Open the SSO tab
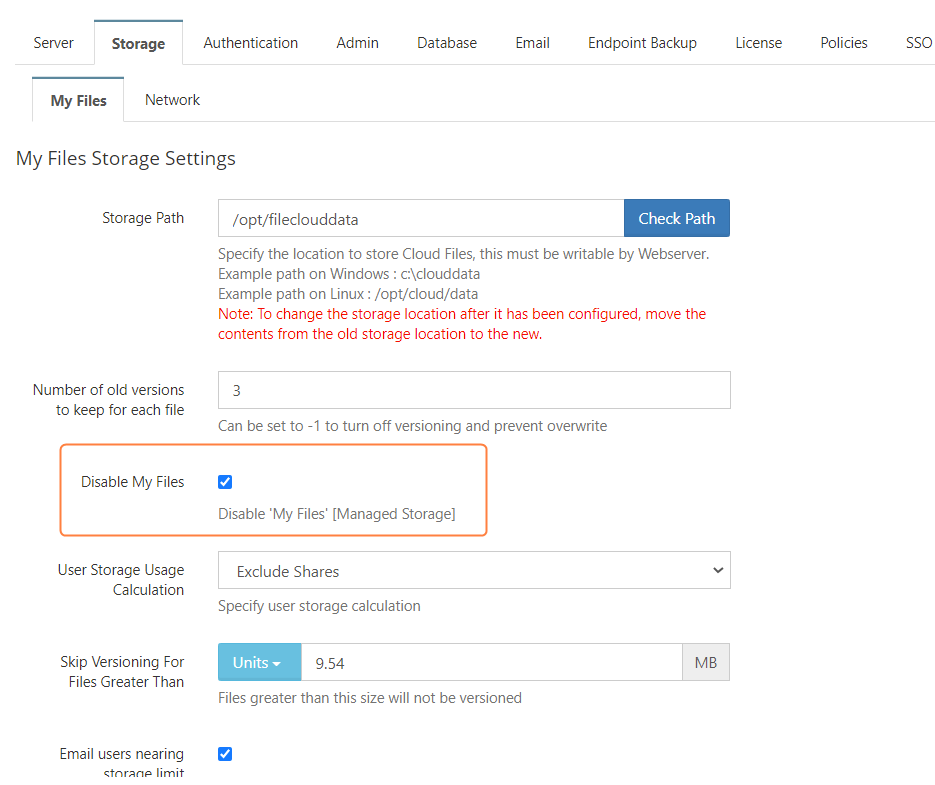 [918, 43]
